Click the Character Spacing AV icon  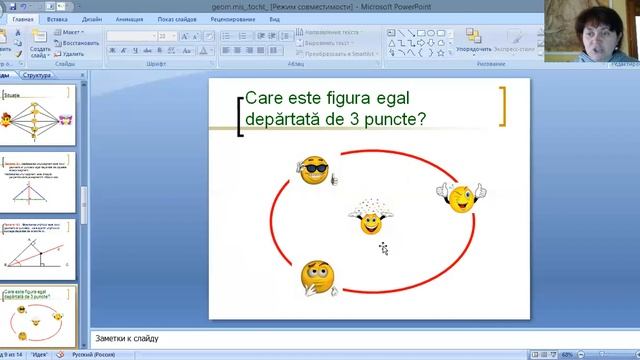tap(171, 51)
